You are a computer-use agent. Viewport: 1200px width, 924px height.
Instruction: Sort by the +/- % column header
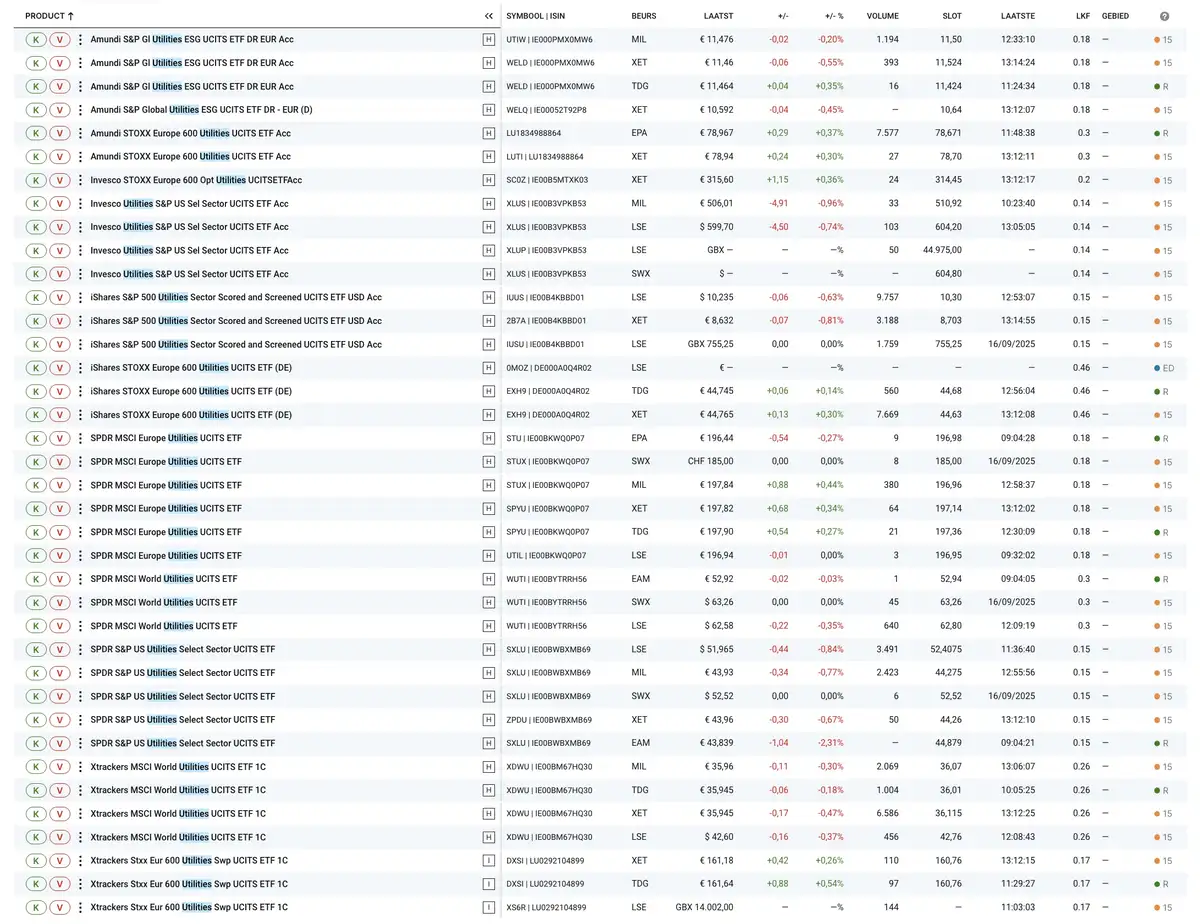[x=834, y=16]
